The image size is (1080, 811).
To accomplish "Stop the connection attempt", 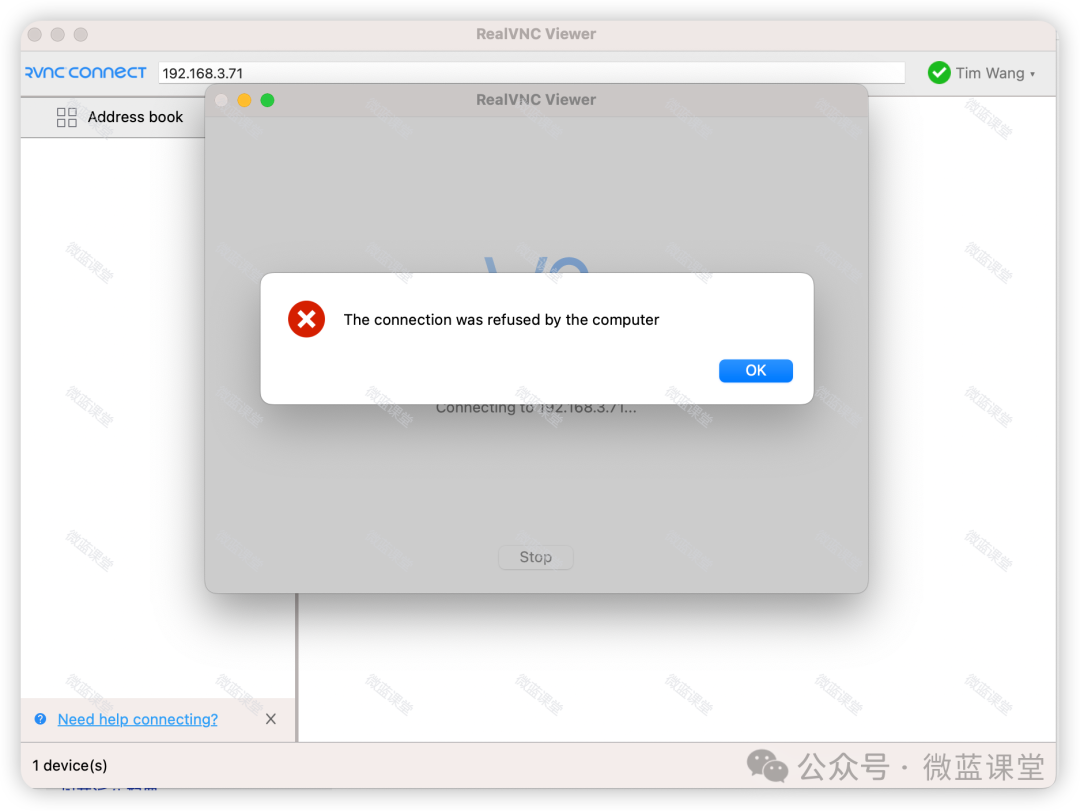I will click(535, 557).
